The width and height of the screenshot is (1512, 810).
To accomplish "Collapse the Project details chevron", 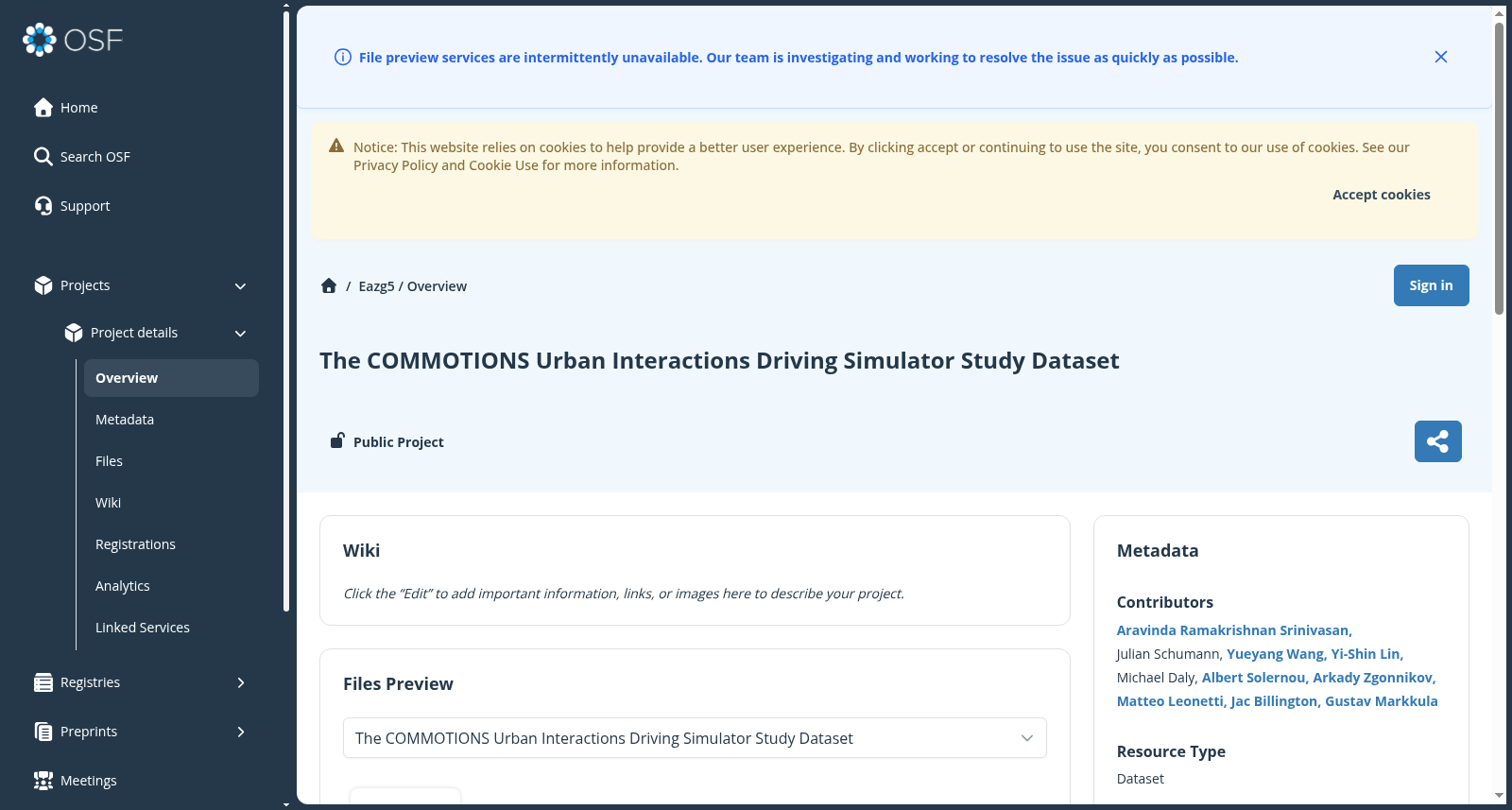I will [240, 333].
